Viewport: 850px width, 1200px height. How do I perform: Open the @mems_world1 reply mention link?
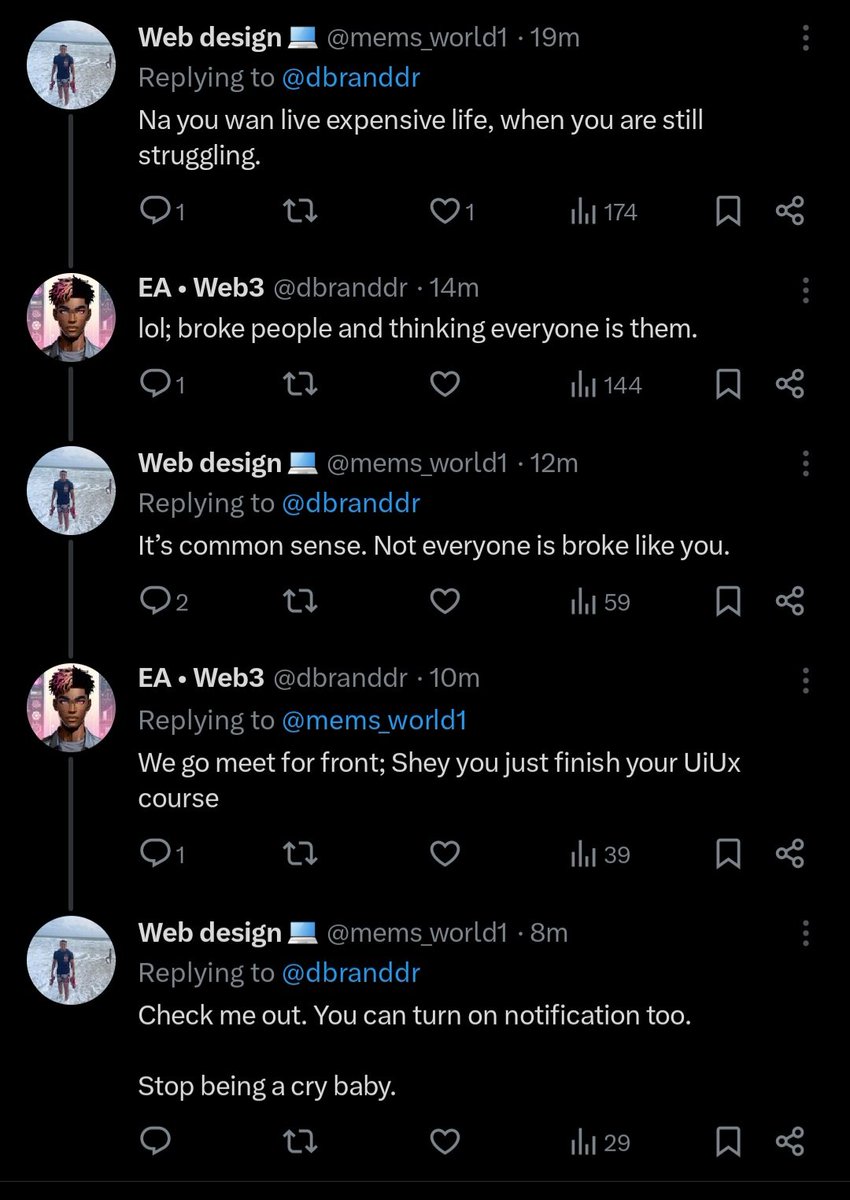point(374,720)
